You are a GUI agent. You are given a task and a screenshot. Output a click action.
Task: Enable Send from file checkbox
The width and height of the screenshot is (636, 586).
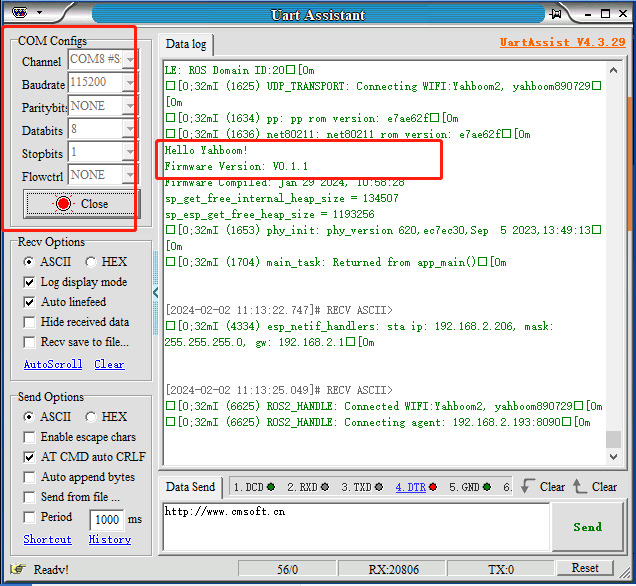29,497
